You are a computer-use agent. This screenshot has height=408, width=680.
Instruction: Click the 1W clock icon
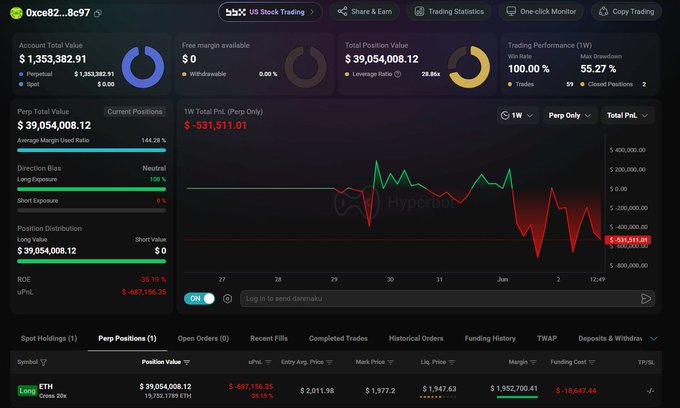tap(505, 115)
